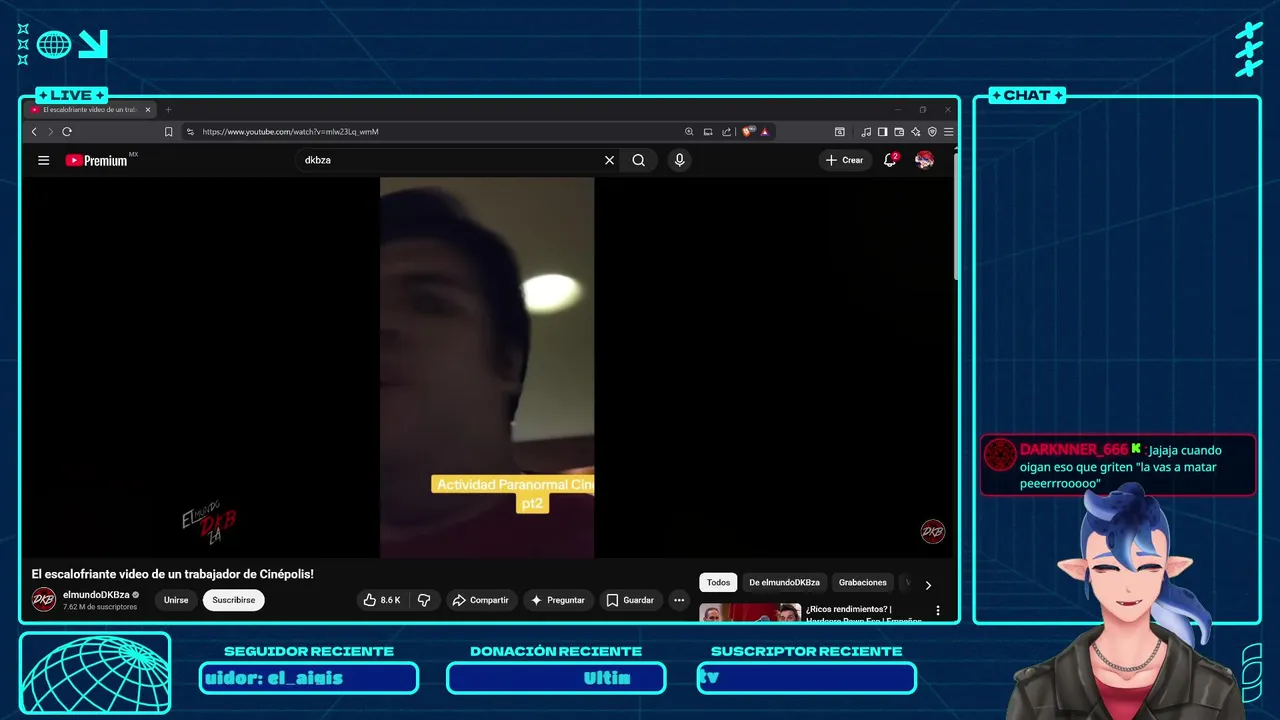Click the video player area

click(488, 367)
